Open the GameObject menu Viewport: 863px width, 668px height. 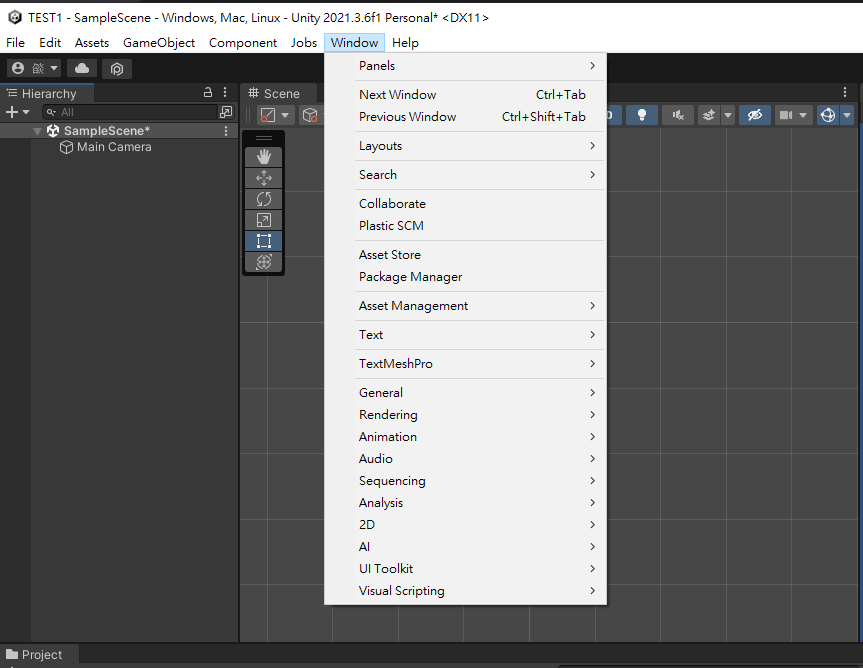[159, 42]
